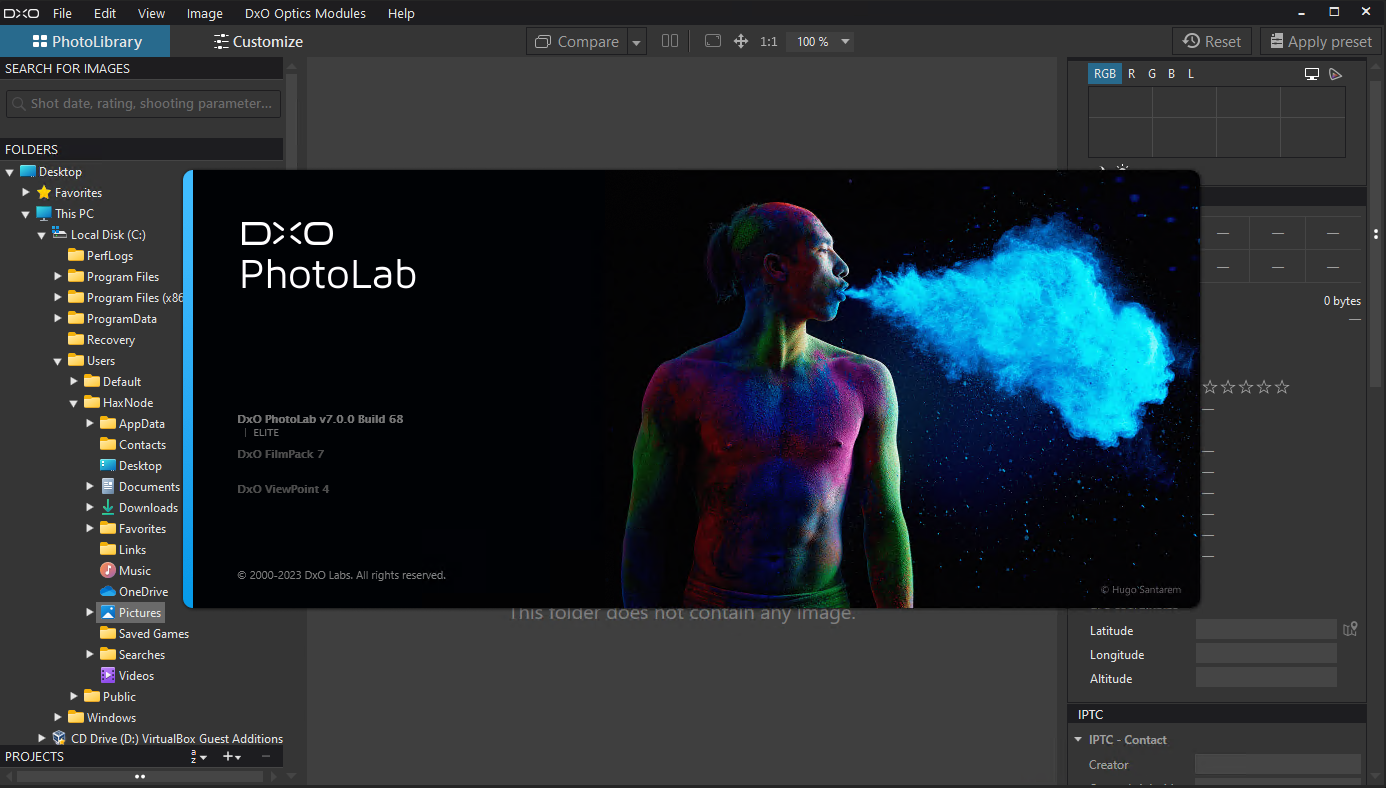
Task: Click the soft proofing icon beside monitor
Action: (1335, 74)
